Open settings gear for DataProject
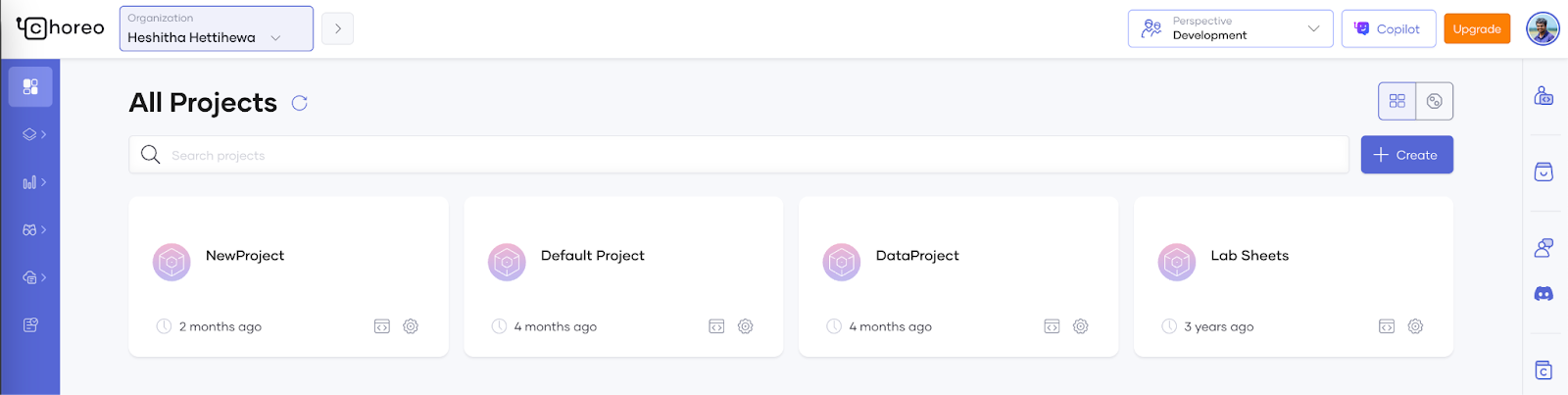Screen dimensions: 1568x395 (x=1080, y=326)
